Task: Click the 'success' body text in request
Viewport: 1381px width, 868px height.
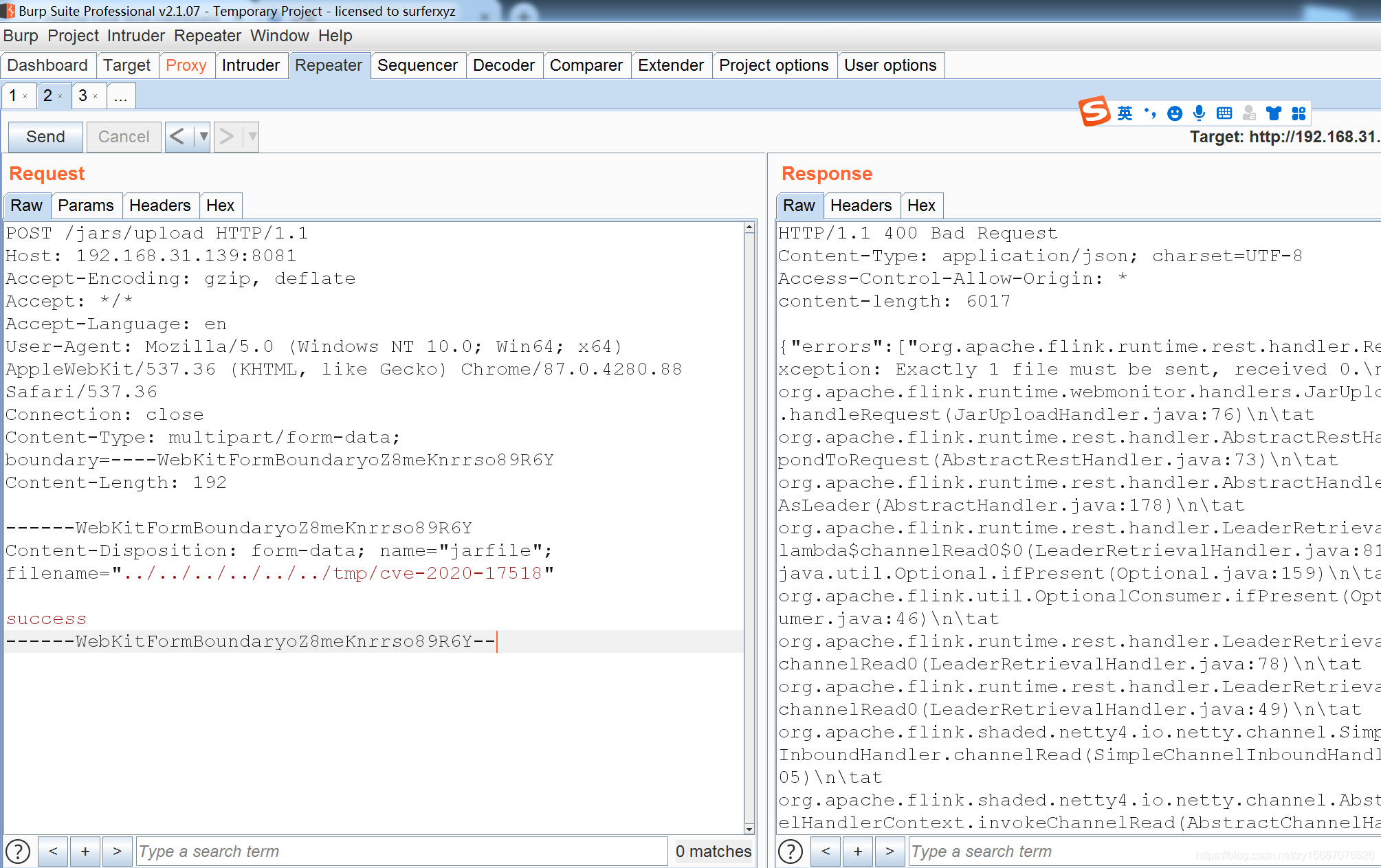Action: tap(46, 619)
